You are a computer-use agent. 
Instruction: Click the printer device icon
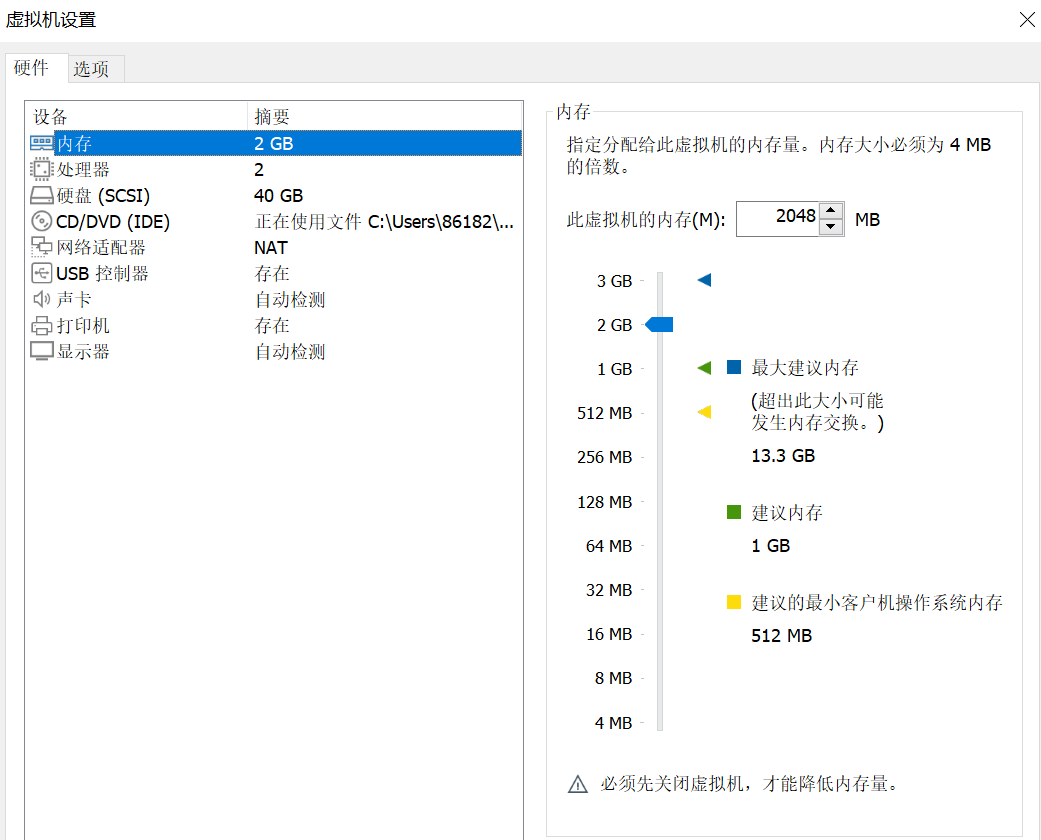coord(42,326)
